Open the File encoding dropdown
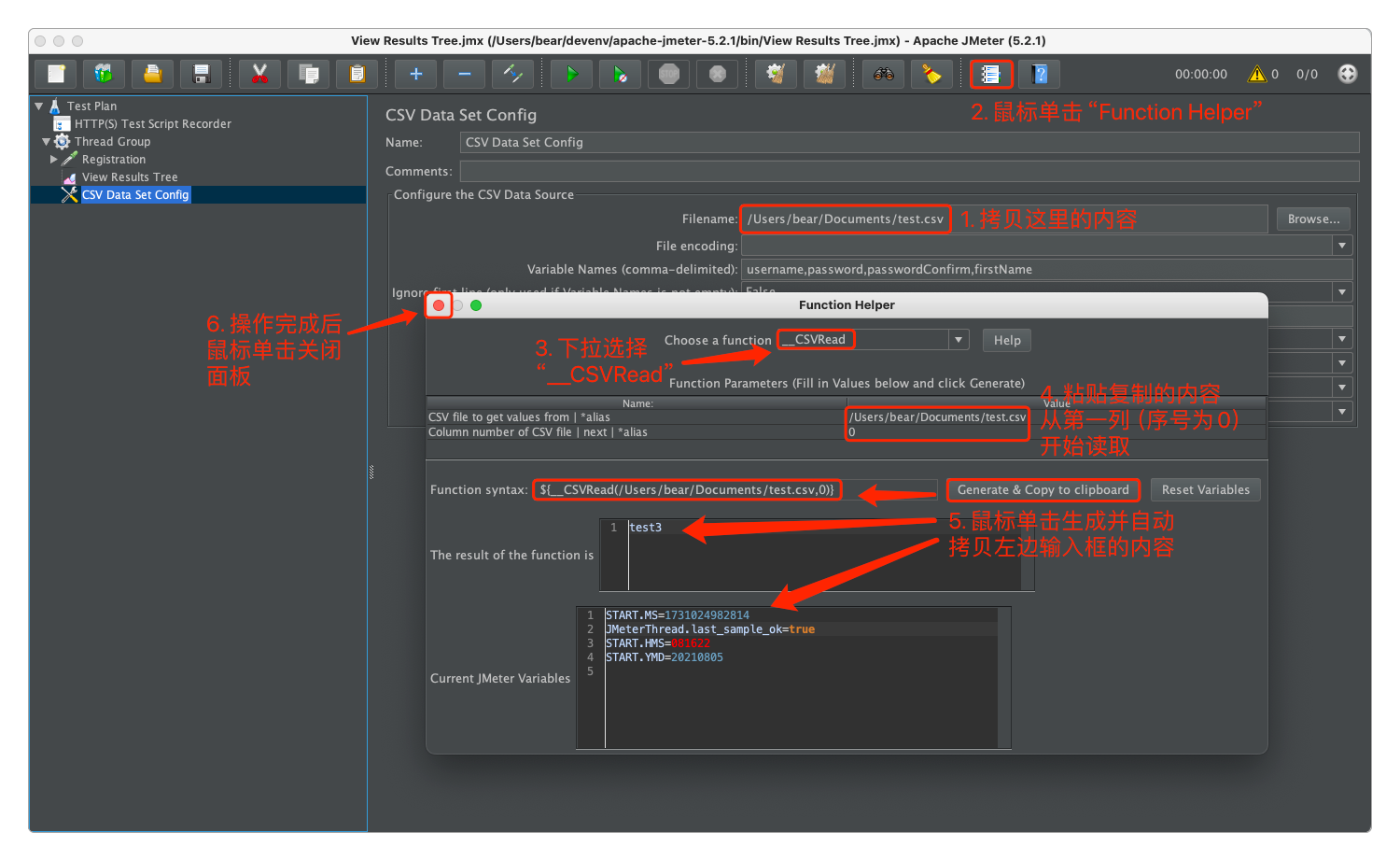The image size is (1400, 861). (1342, 246)
